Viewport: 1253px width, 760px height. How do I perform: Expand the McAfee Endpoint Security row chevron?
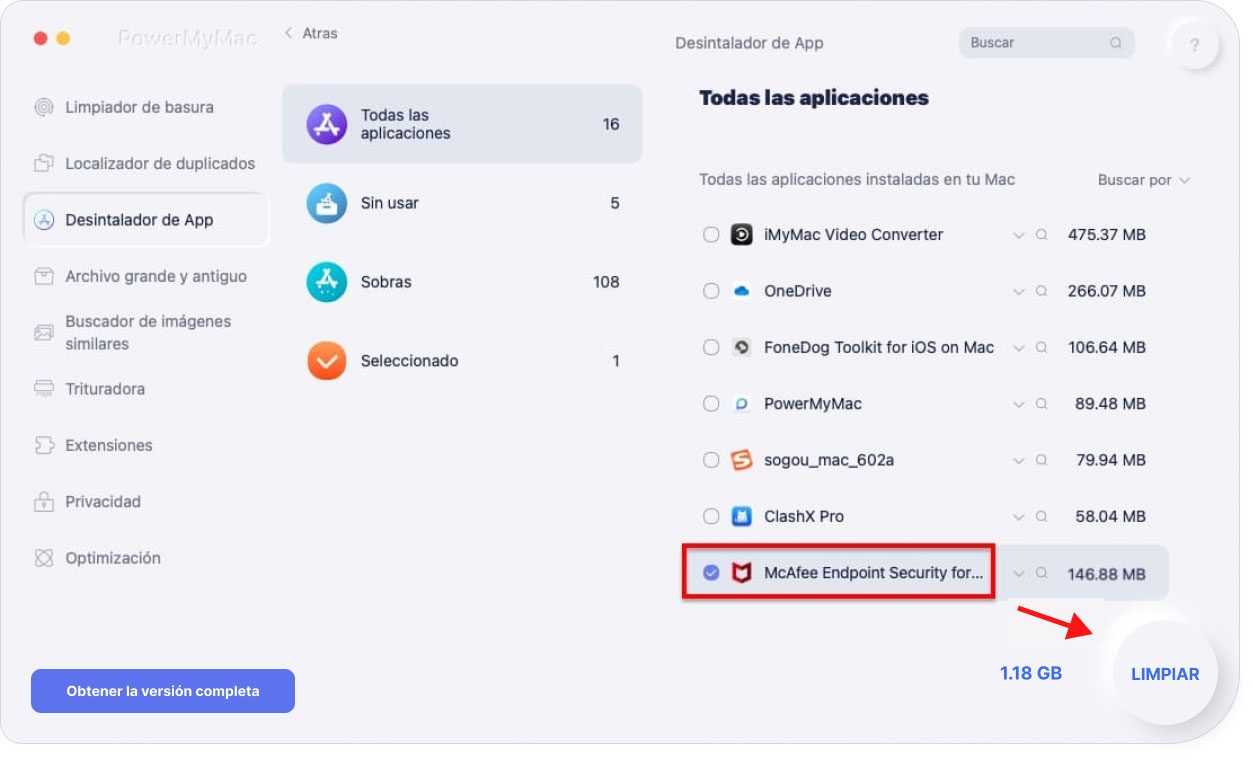point(1019,573)
